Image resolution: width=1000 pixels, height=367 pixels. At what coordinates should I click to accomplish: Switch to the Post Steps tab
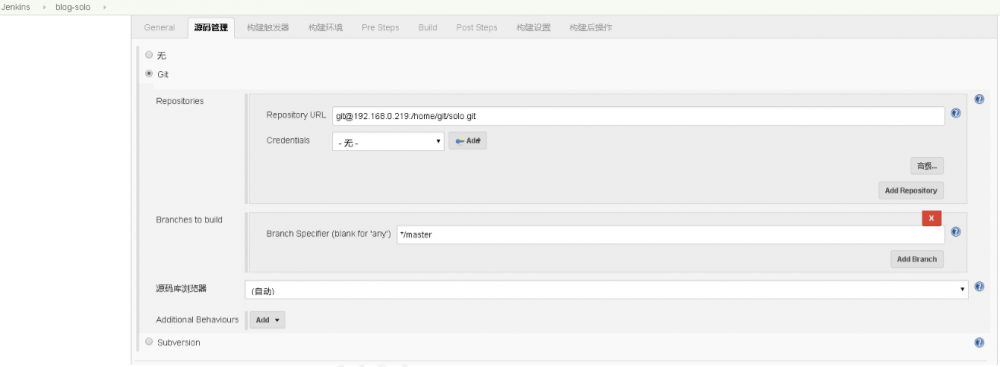coord(476,27)
